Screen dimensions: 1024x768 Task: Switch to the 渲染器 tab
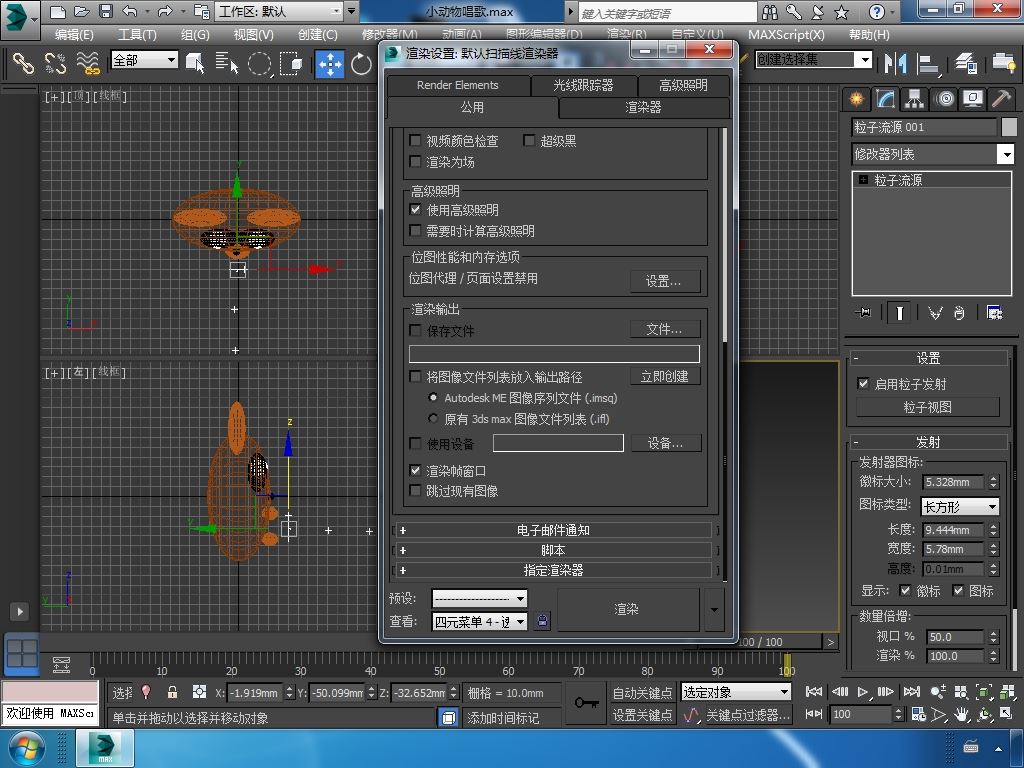point(643,108)
